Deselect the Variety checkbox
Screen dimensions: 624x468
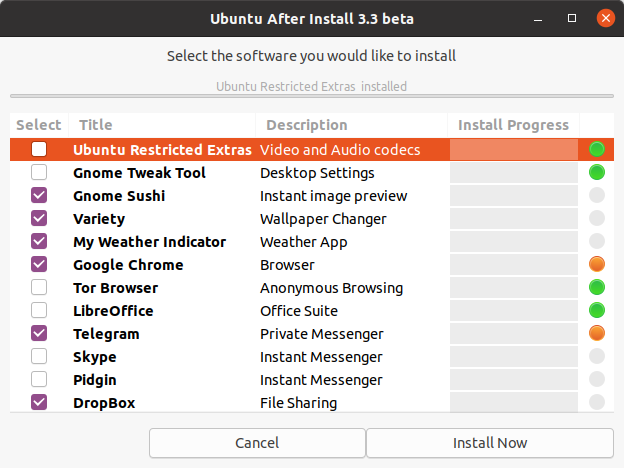(x=39, y=218)
